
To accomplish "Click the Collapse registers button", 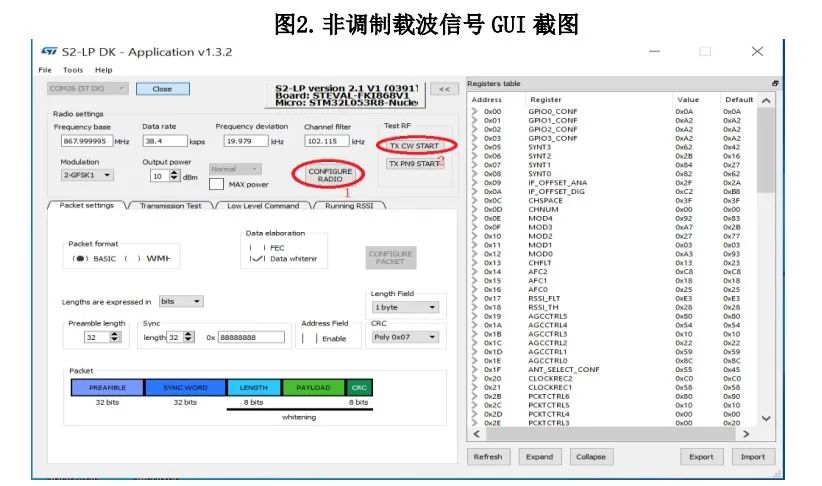I will pos(591,457).
